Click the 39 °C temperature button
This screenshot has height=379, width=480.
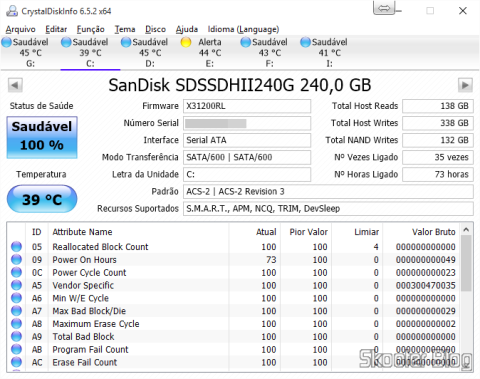click(x=42, y=199)
